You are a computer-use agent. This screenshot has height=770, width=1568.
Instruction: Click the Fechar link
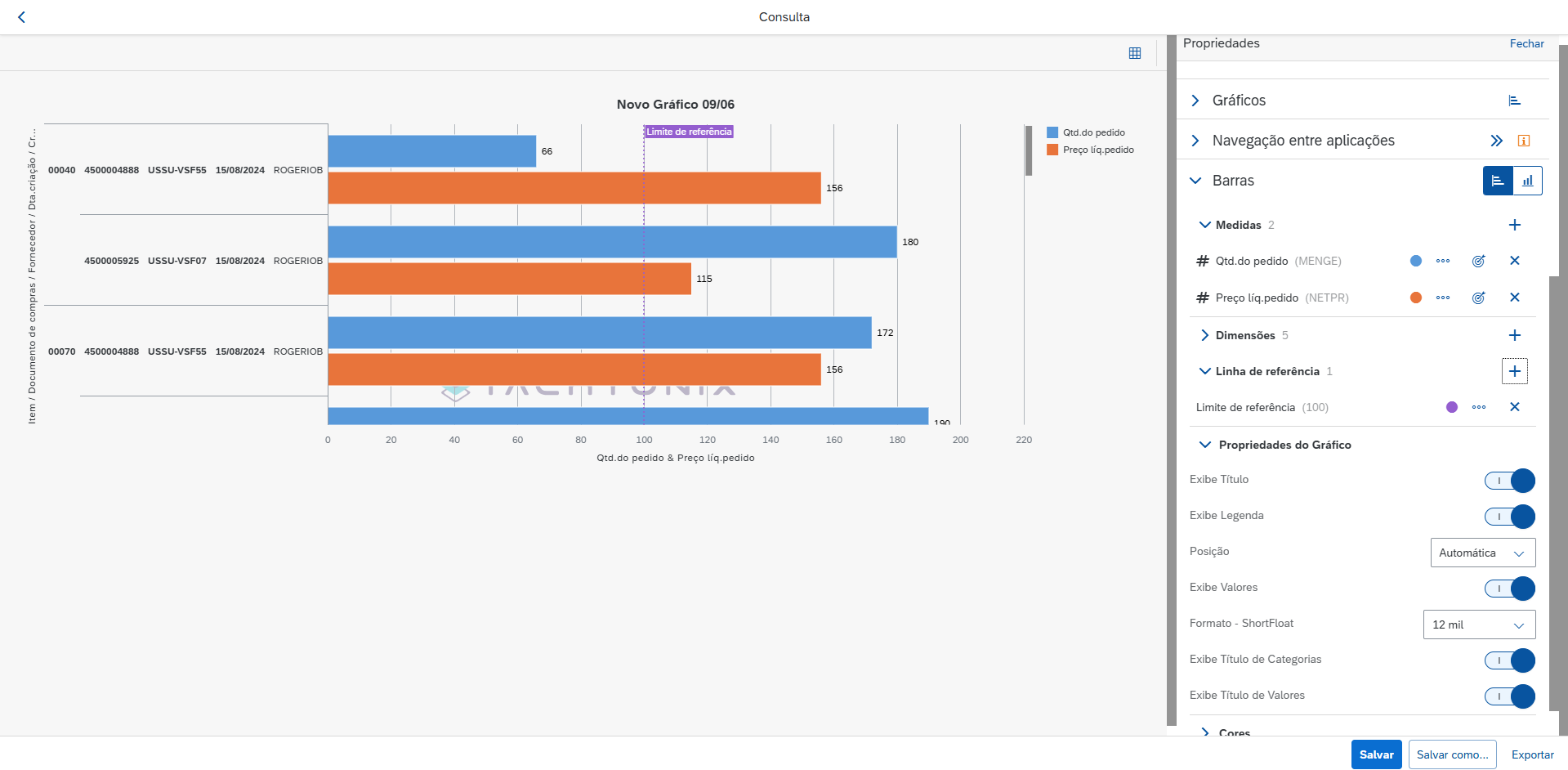pos(1526,44)
